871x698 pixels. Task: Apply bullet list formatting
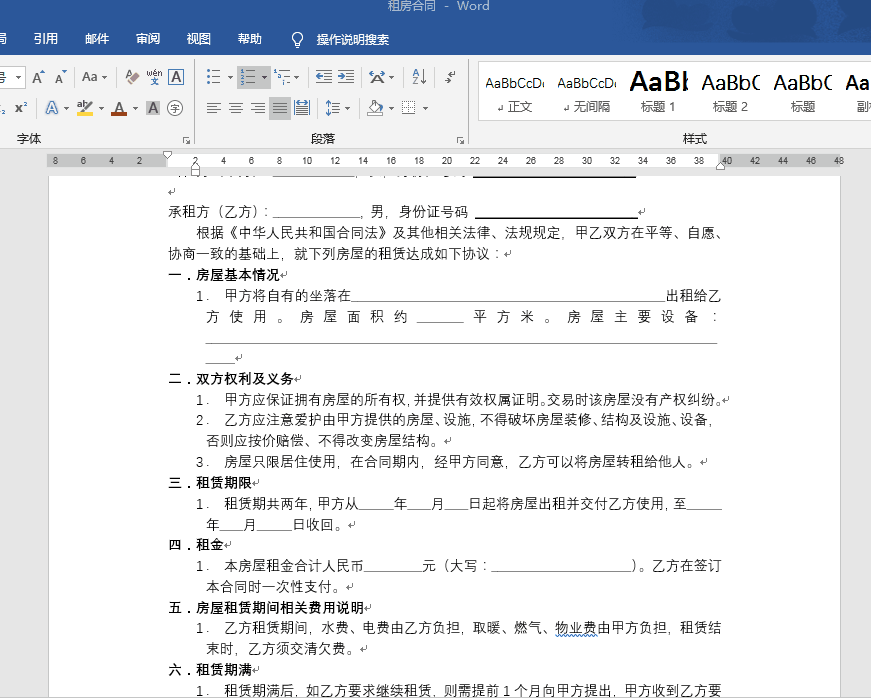click(x=214, y=78)
